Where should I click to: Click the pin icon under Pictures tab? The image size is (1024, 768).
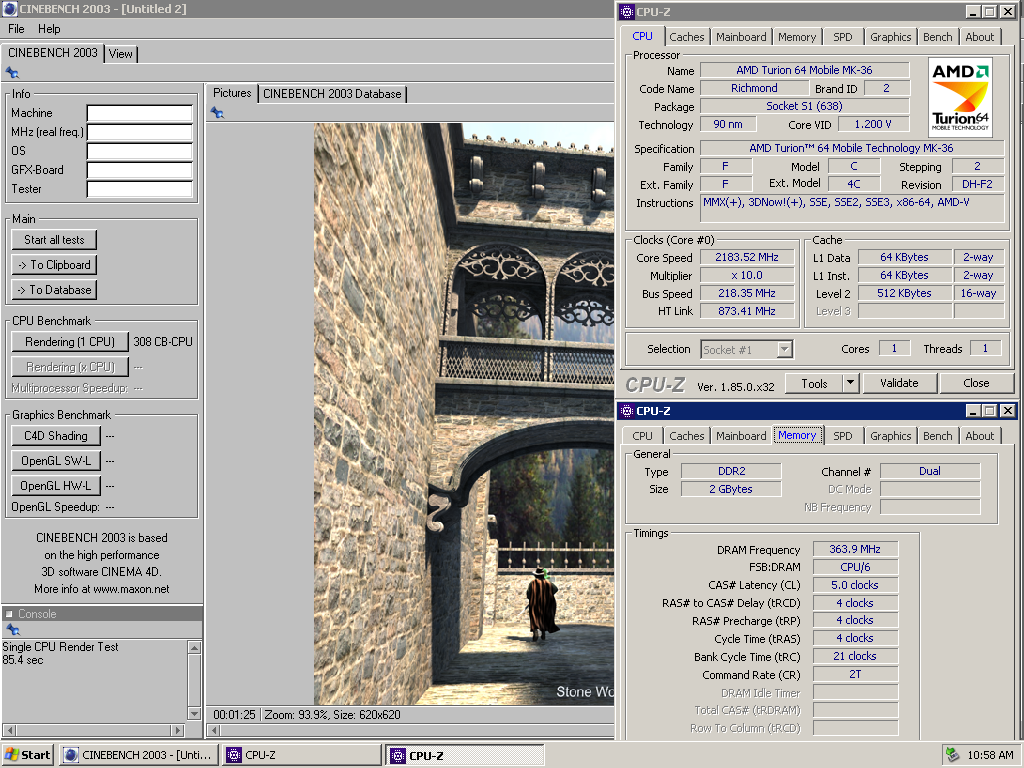point(217,113)
